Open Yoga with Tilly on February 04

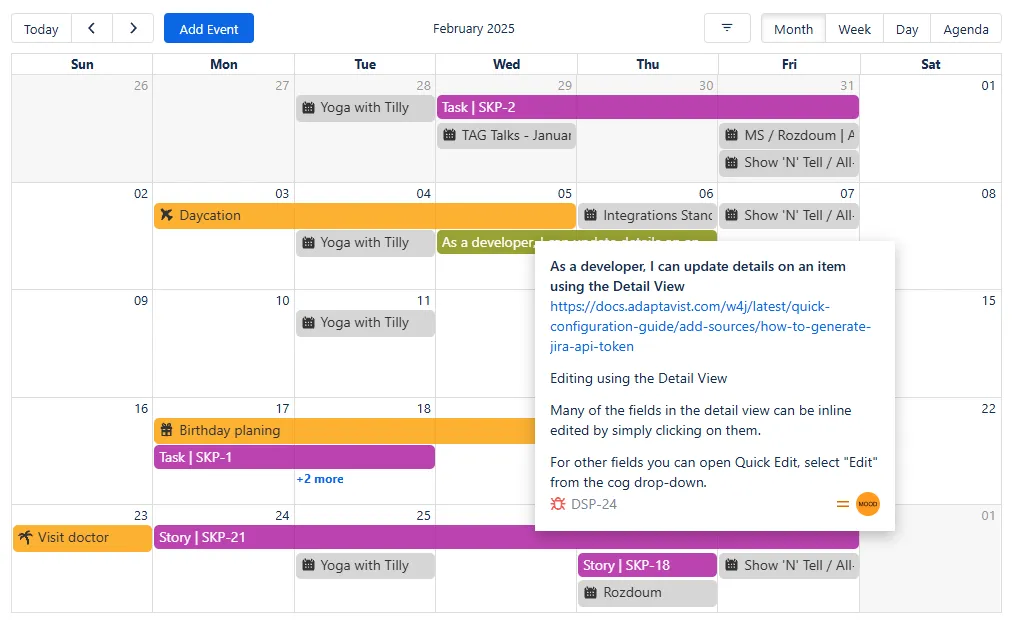click(x=365, y=242)
